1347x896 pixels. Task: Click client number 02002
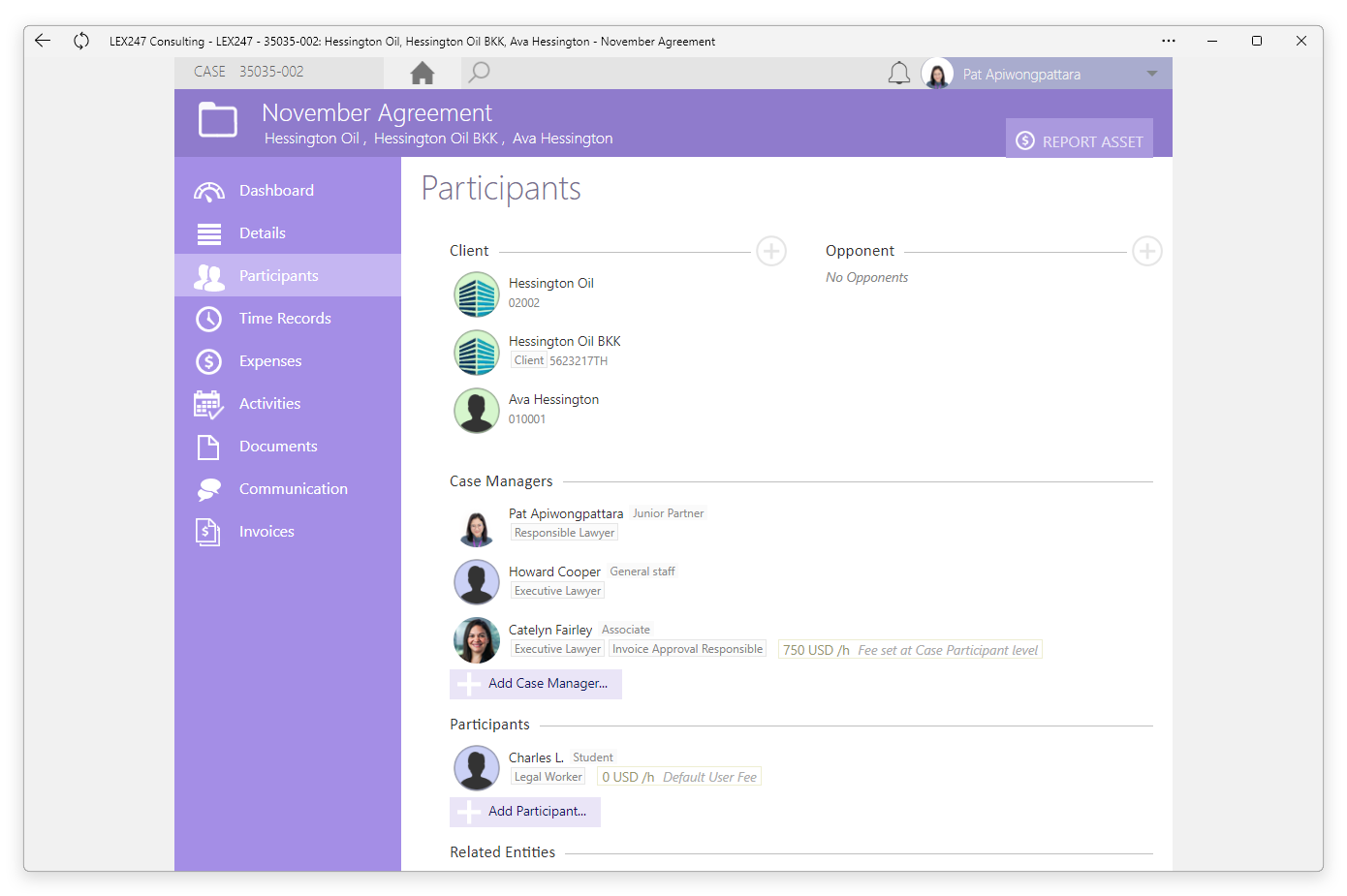point(524,303)
